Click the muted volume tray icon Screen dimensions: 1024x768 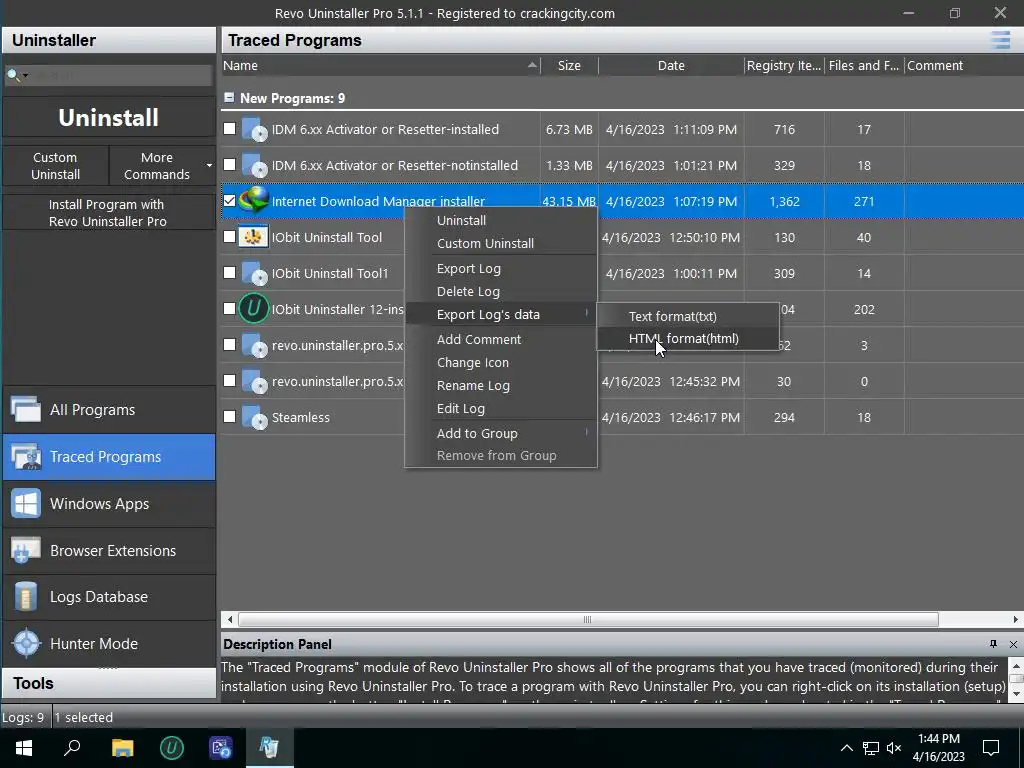(x=894, y=748)
